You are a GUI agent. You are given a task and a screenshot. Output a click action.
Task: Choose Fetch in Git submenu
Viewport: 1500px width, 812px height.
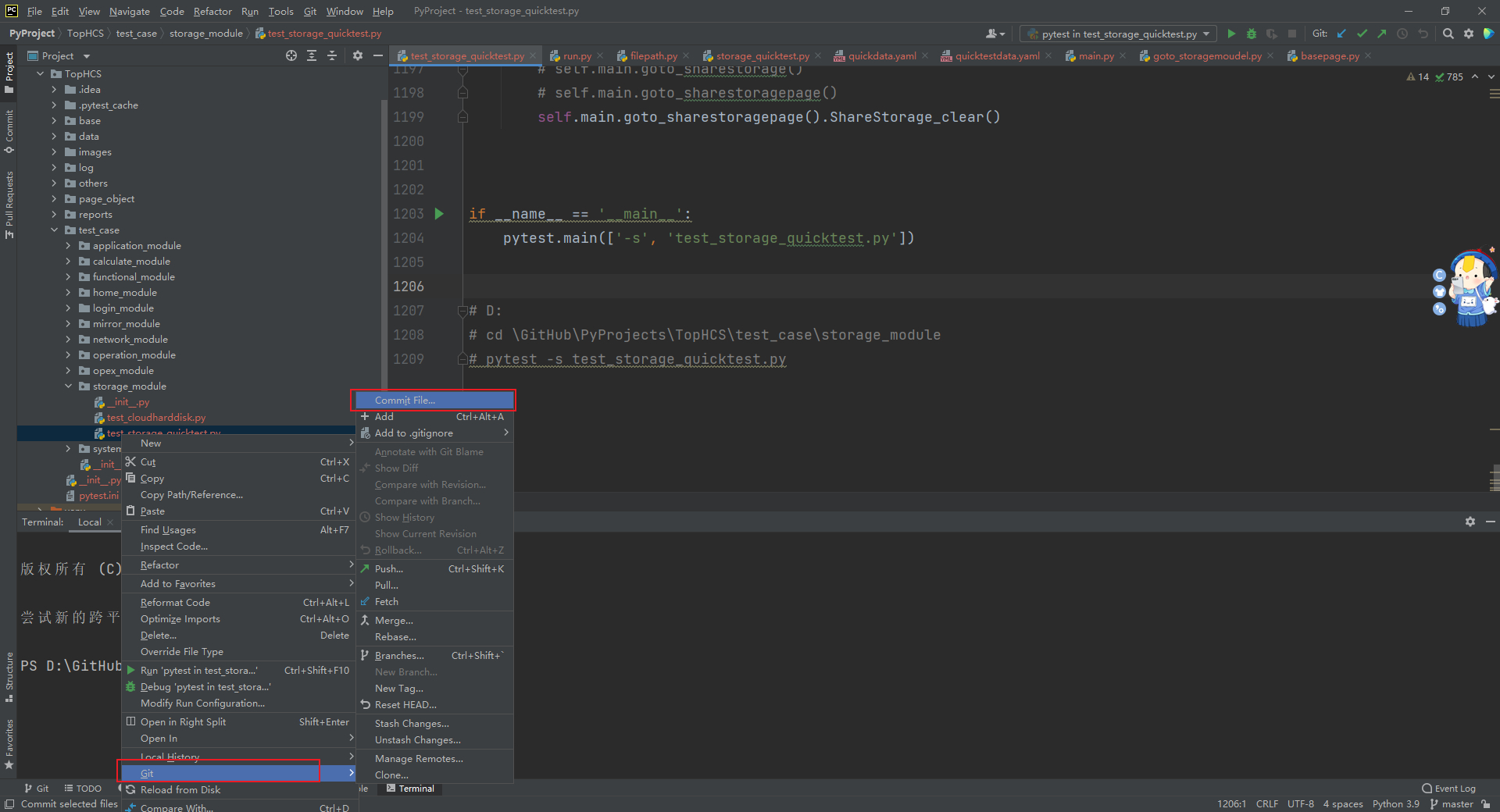click(x=434, y=602)
